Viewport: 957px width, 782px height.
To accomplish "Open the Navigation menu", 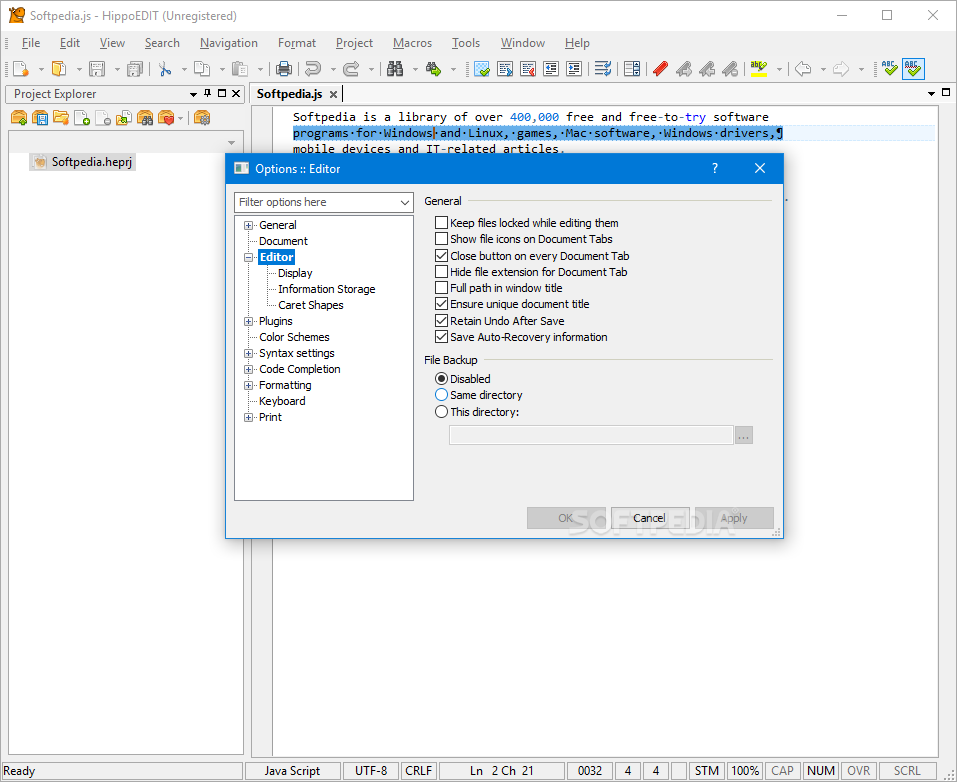I will tap(229, 43).
